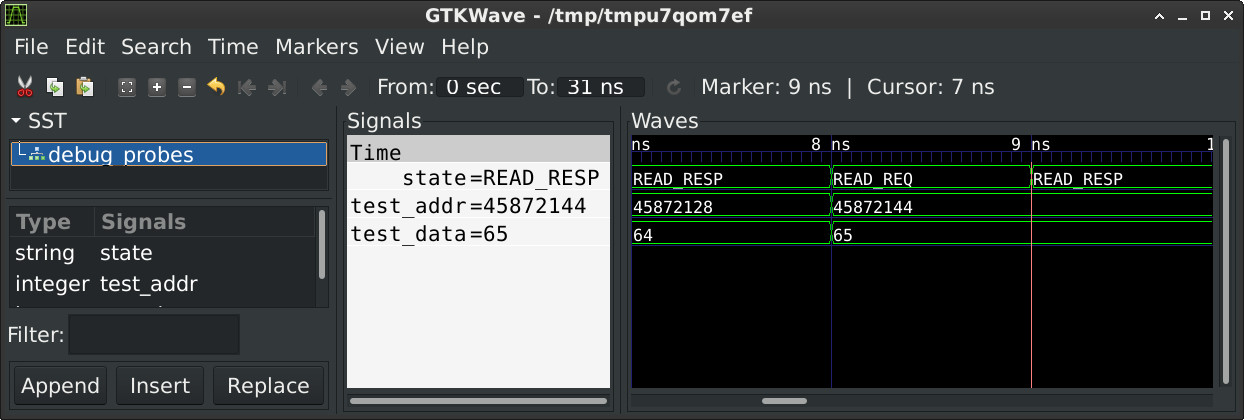Viewport: 1244px width, 420px height.
Task: Click the Zoom Undo arrow icon
Action: click(216, 87)
